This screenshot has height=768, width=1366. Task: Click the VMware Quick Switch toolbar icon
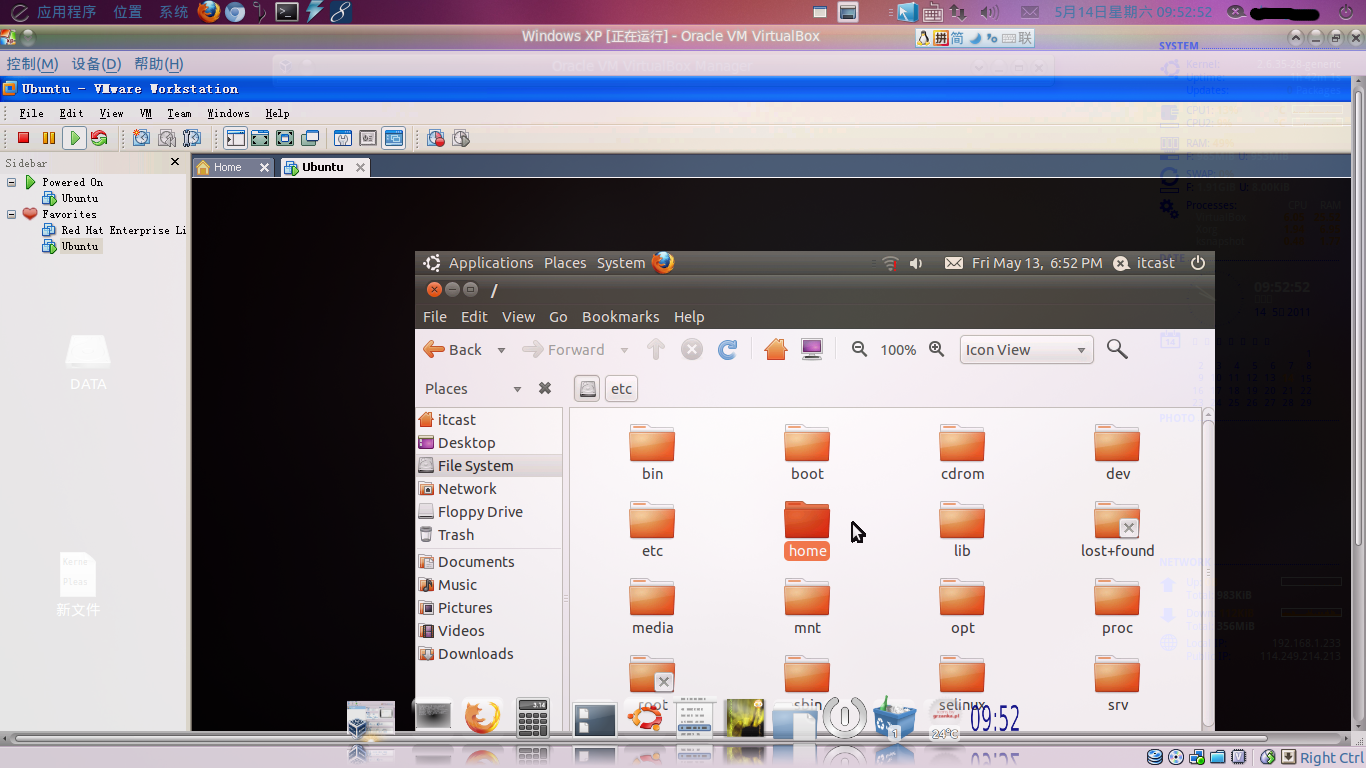pos(260,138)
